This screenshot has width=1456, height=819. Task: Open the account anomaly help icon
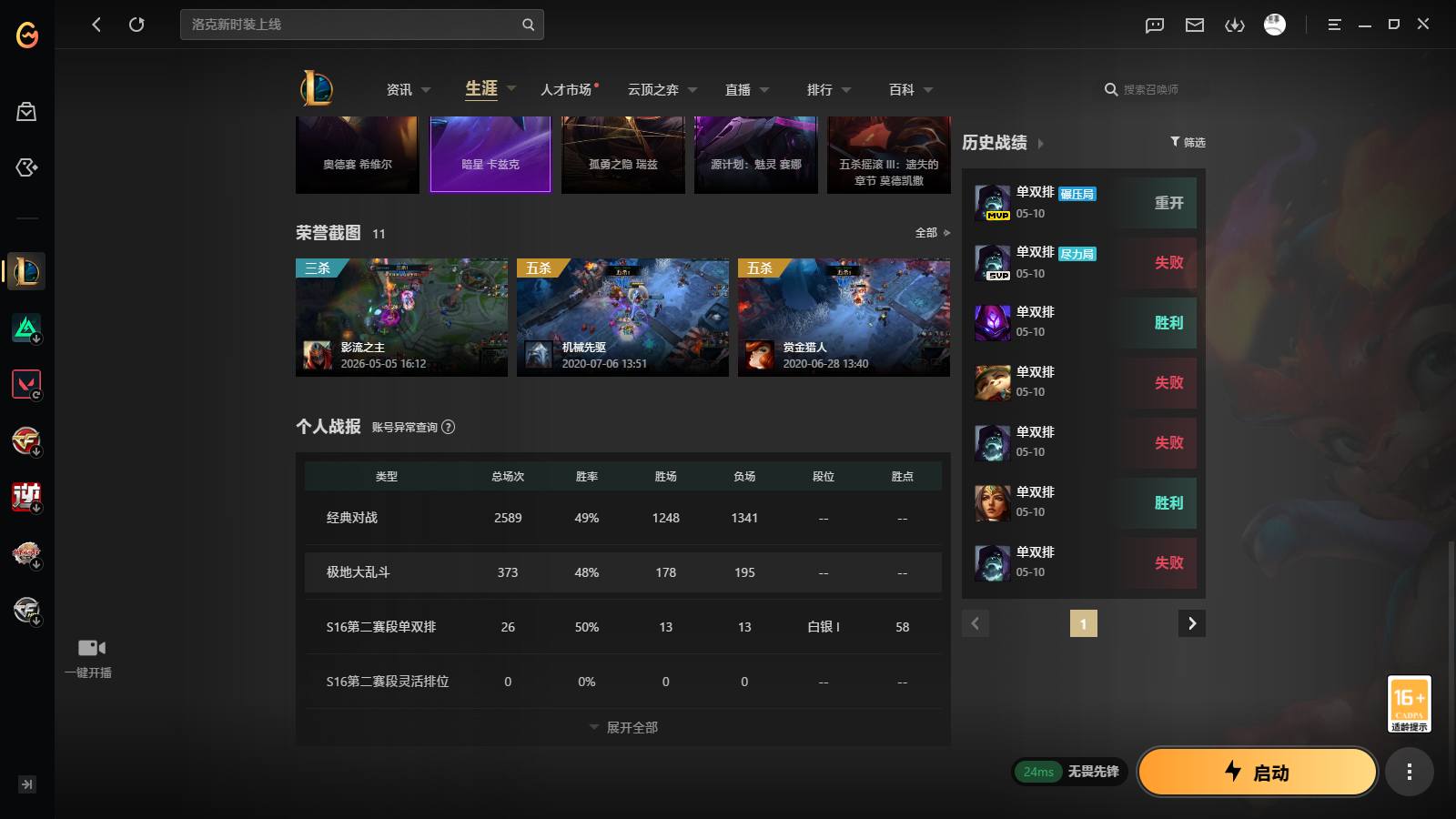pos(448,427)
